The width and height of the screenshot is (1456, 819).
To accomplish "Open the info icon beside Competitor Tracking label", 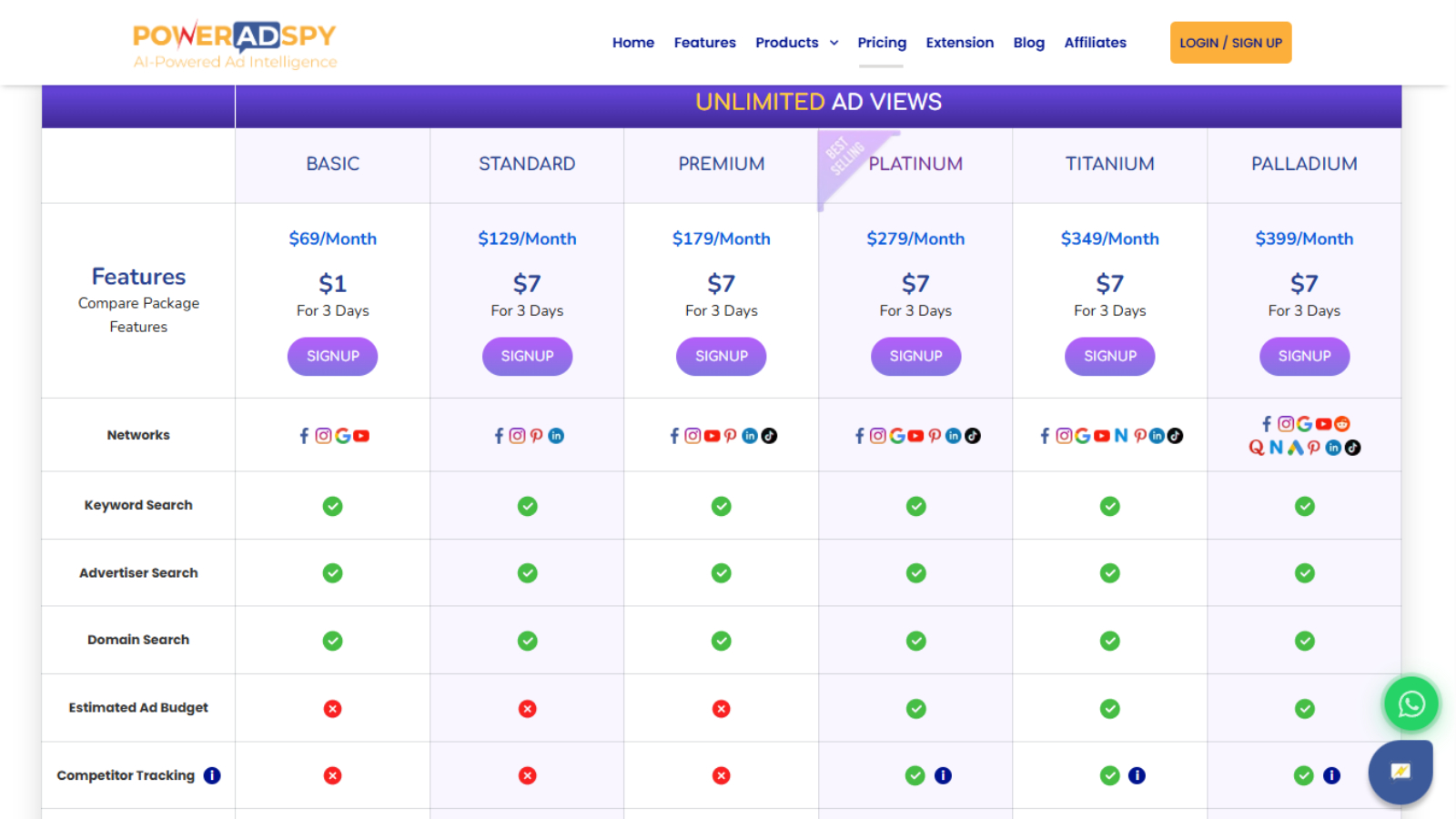I will pyautogui.click(x=211, y=774).
